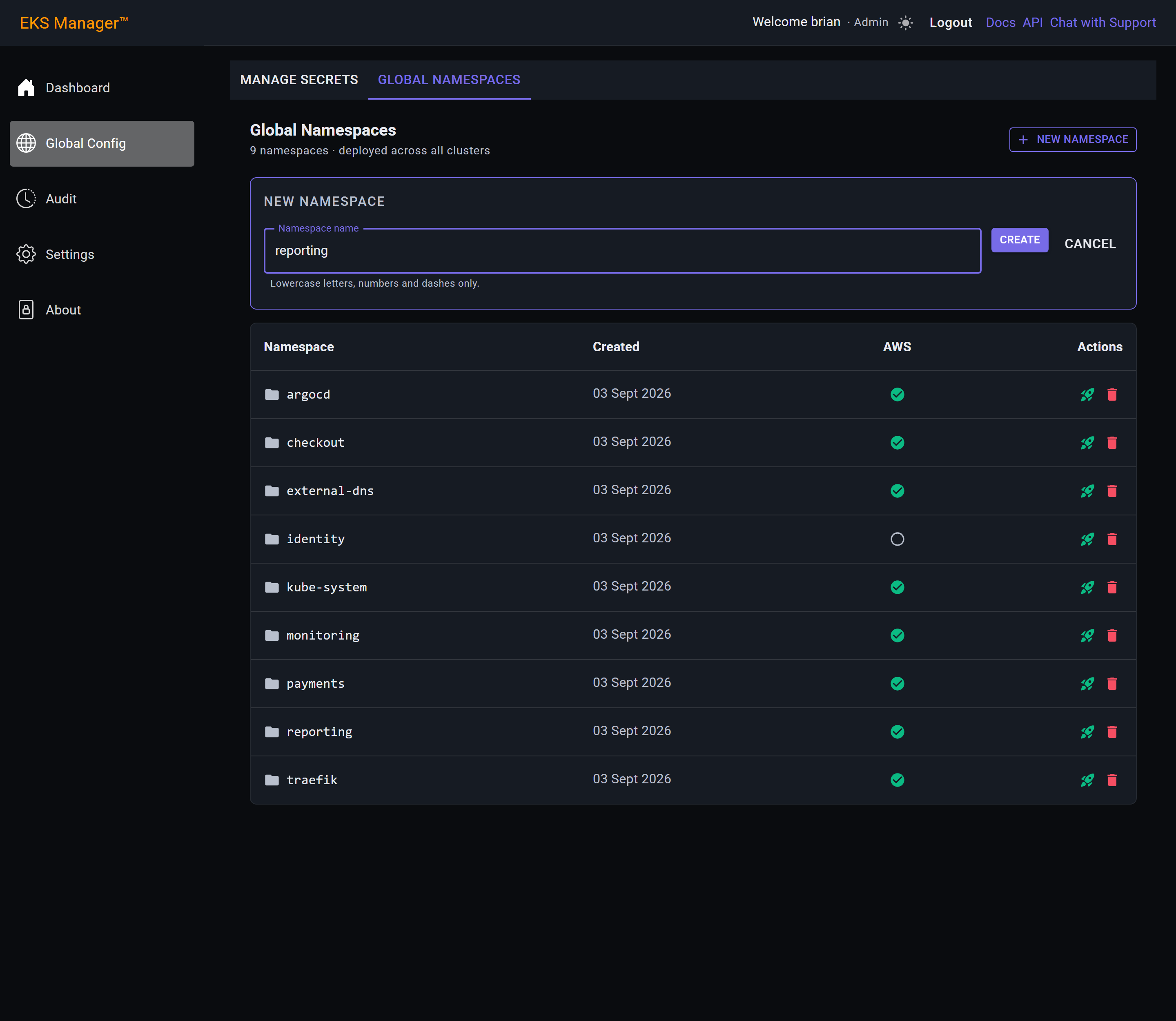Click the folder icon beside argocd

272,394
